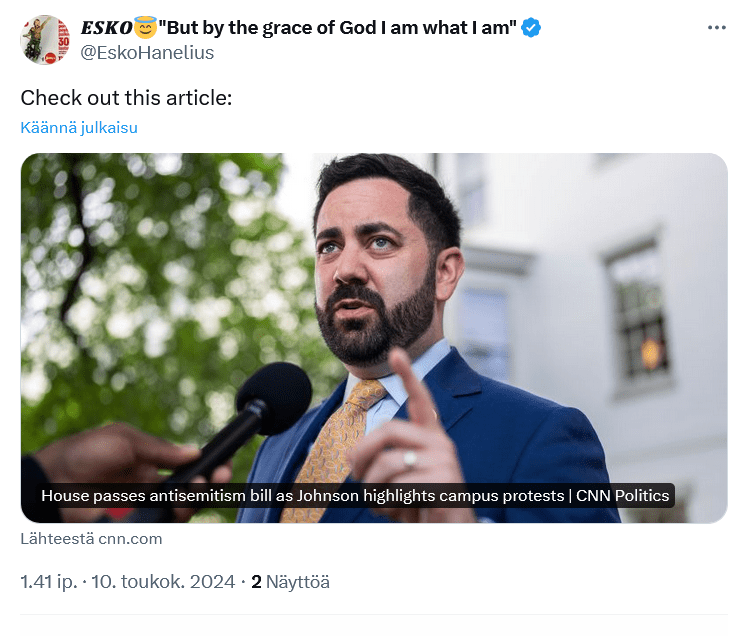The height and width of the screenshot is (636, 748).
Task: Click the quoted "grace of God" name text
Action: point(340,28)
